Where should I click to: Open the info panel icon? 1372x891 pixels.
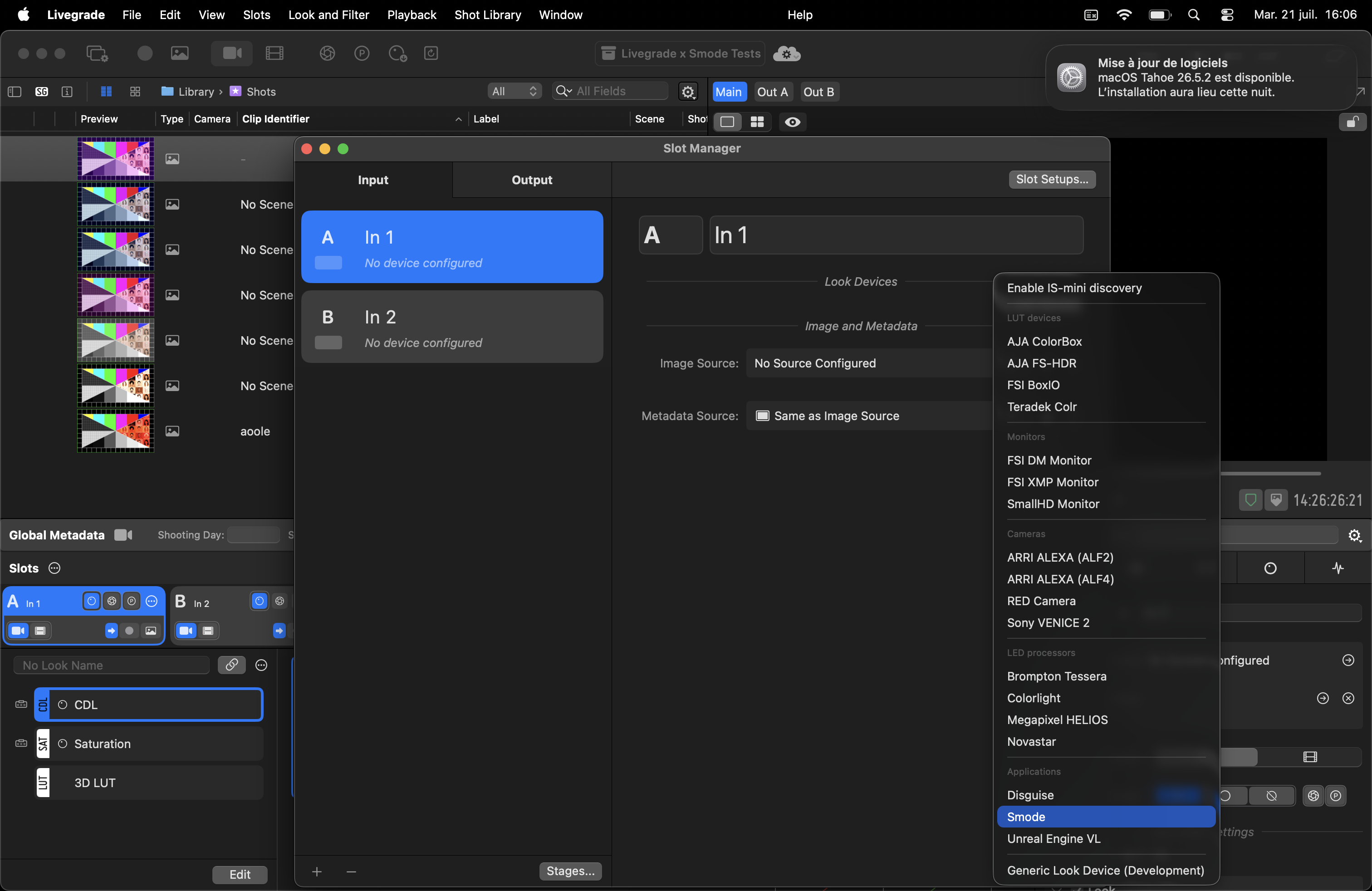[x=67, y=92]
